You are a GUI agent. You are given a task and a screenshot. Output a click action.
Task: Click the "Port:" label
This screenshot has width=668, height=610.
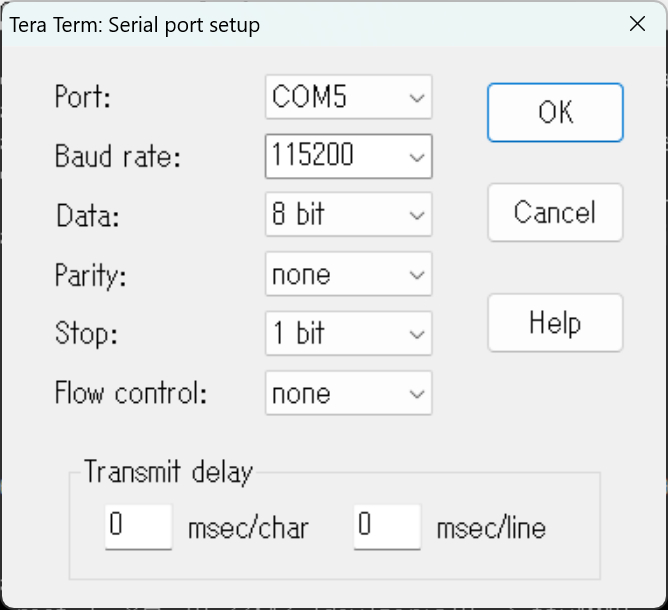(83, 96)
